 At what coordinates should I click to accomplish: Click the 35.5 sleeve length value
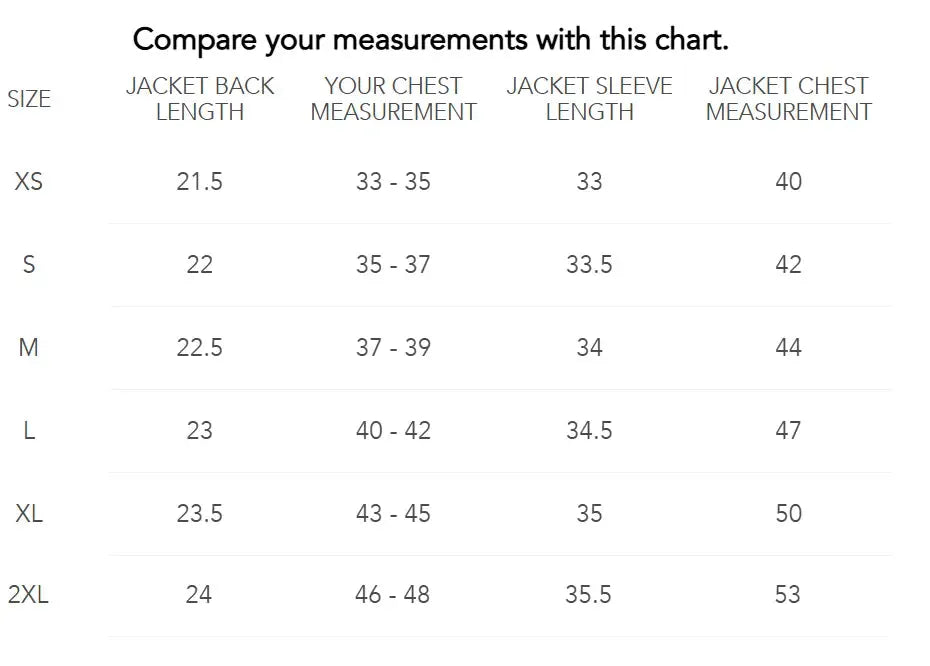tap(588, 595)
